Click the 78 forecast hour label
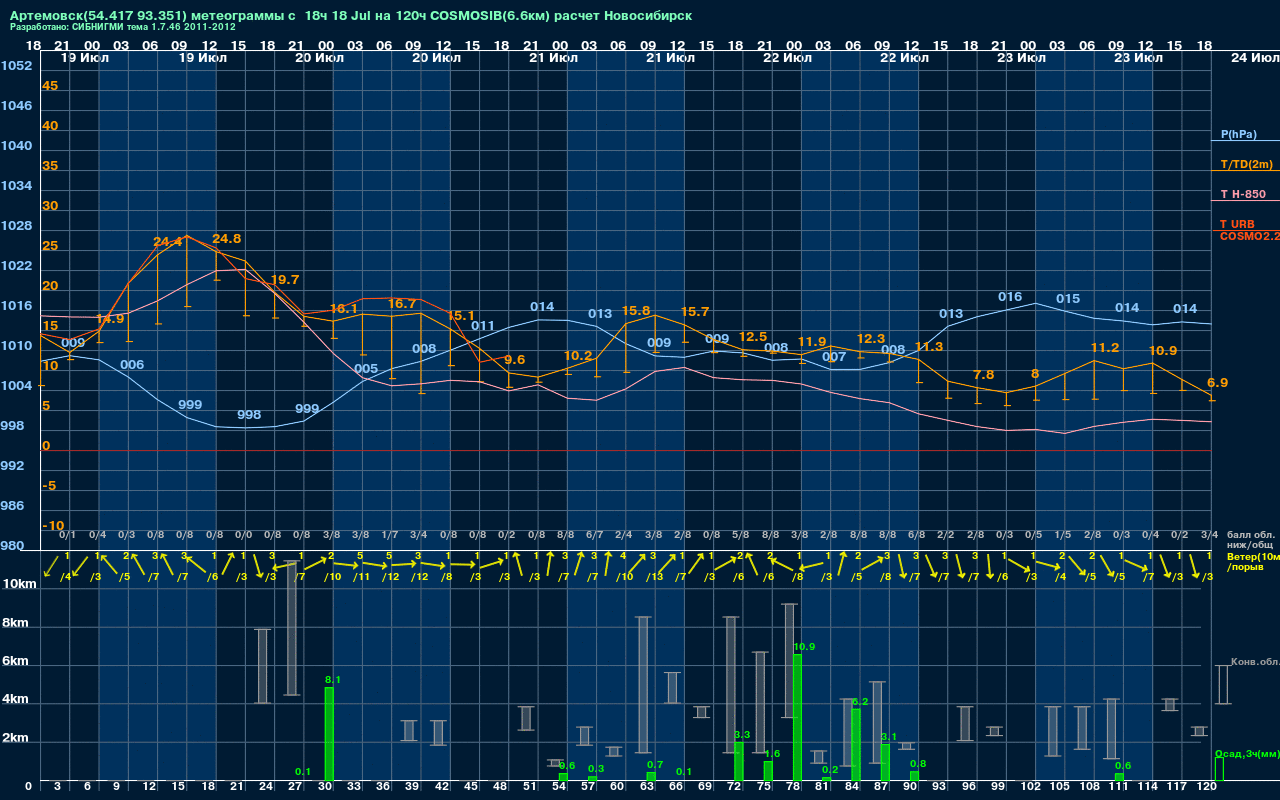 click(793, 788)
